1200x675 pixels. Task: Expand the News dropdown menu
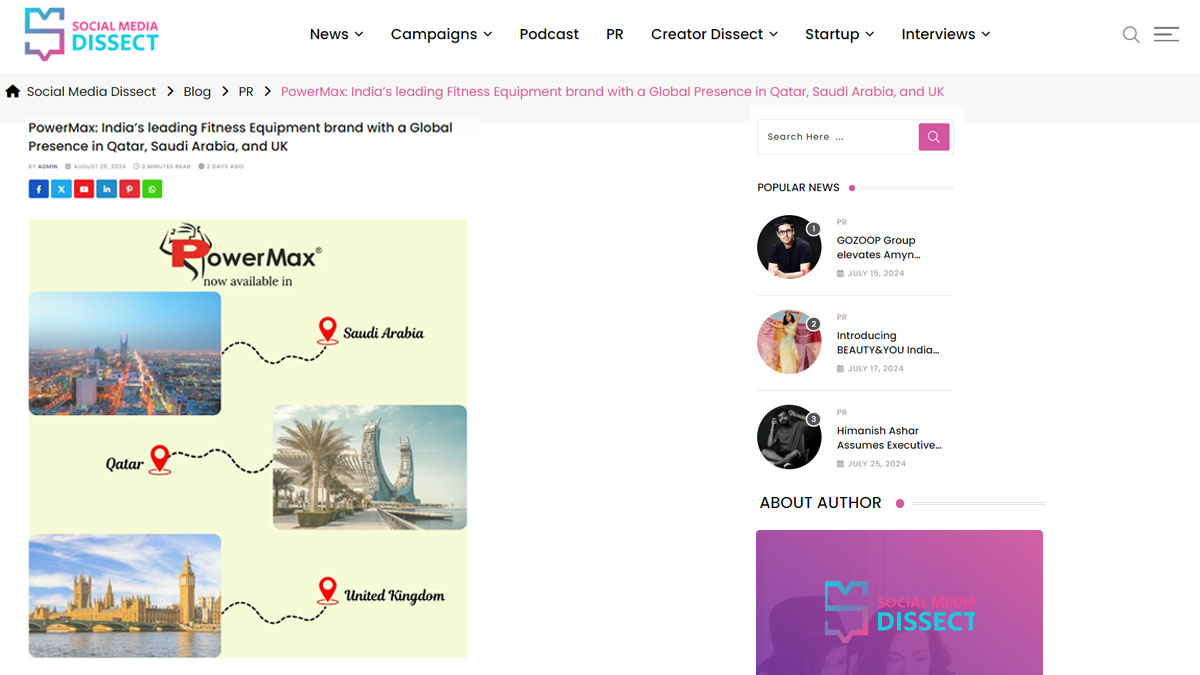point(336,34)
